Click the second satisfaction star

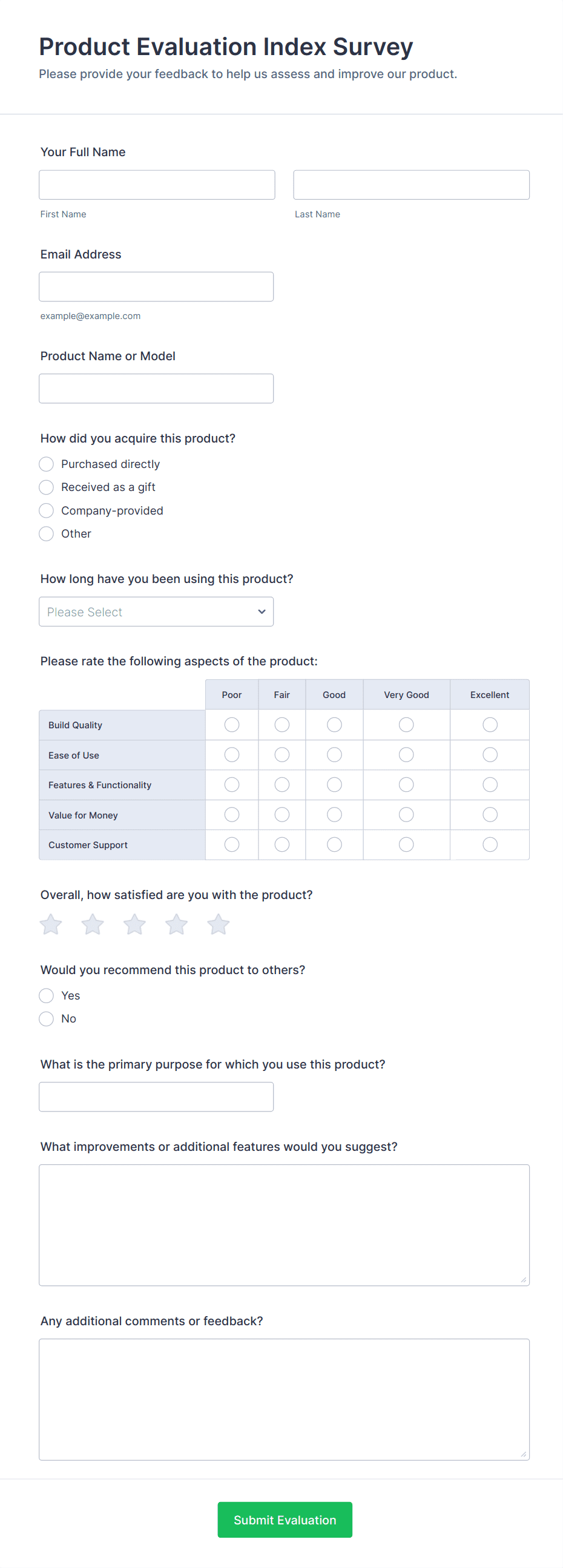pyautogui.click(x=93, y=924)
